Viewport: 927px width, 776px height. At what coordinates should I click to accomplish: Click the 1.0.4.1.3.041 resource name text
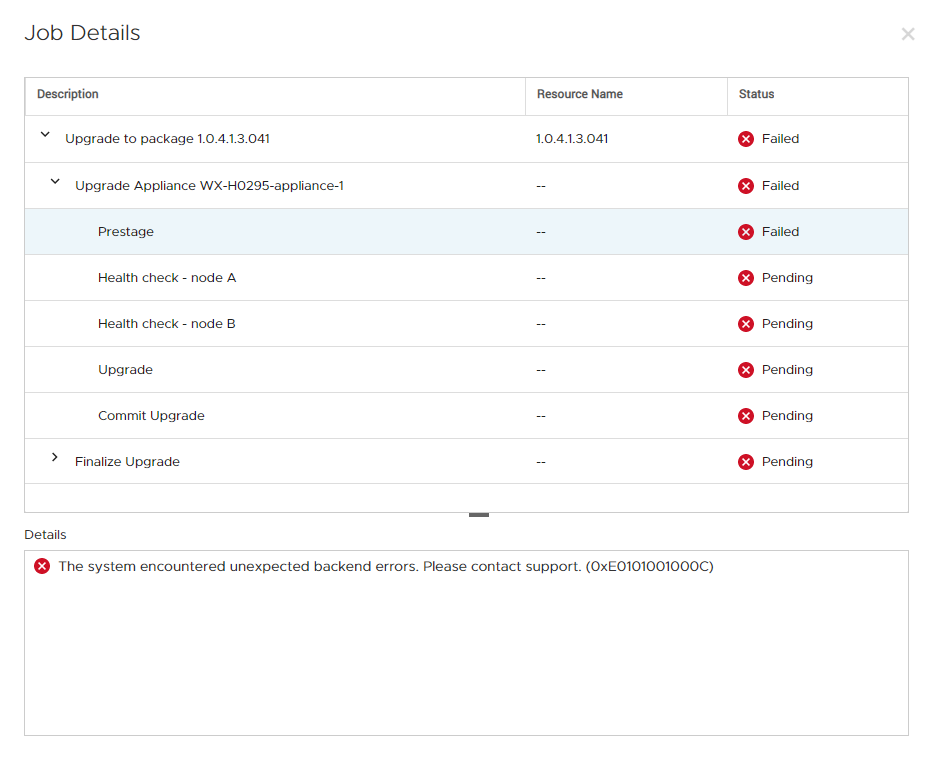(x=572, y=139)
